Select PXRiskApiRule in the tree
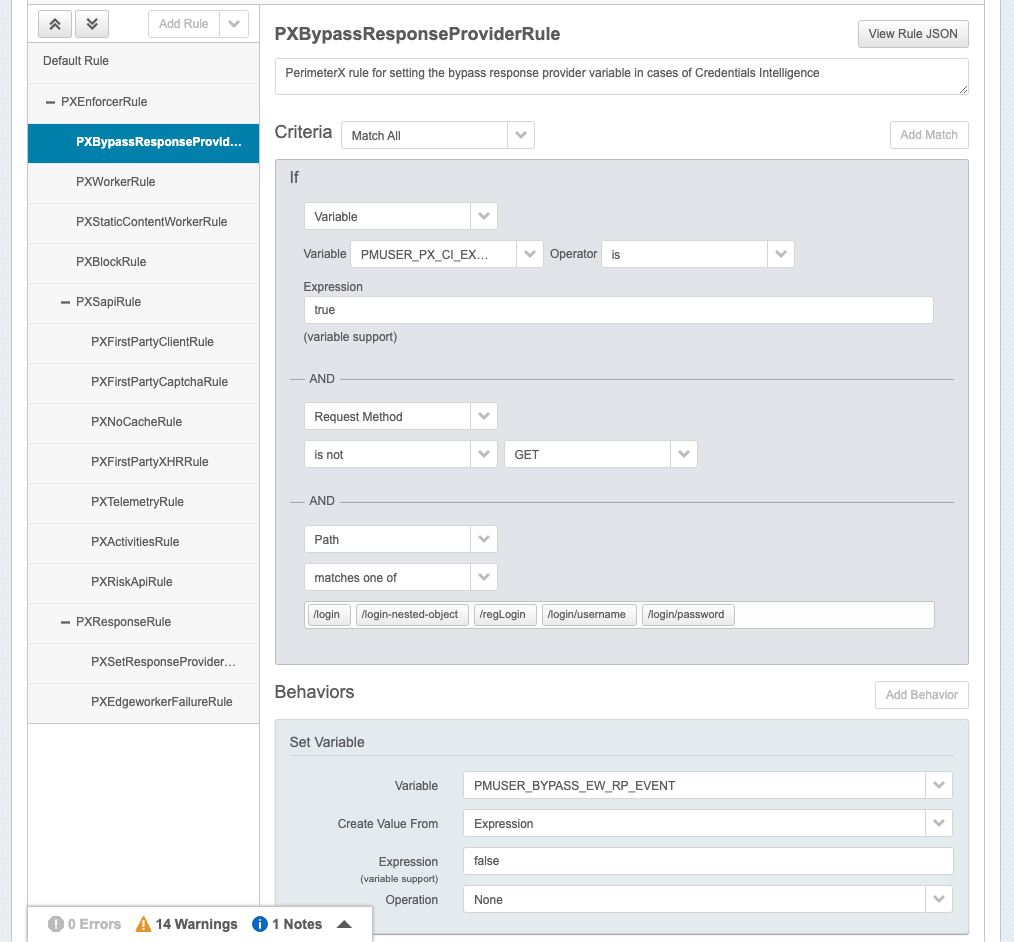 pyautogui.click(x=143, y=582)
